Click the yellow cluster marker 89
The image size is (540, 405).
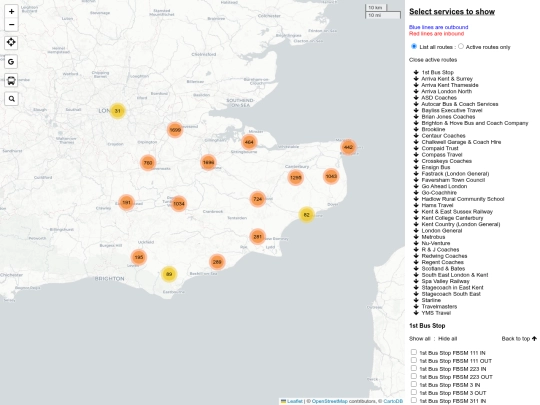169,274
